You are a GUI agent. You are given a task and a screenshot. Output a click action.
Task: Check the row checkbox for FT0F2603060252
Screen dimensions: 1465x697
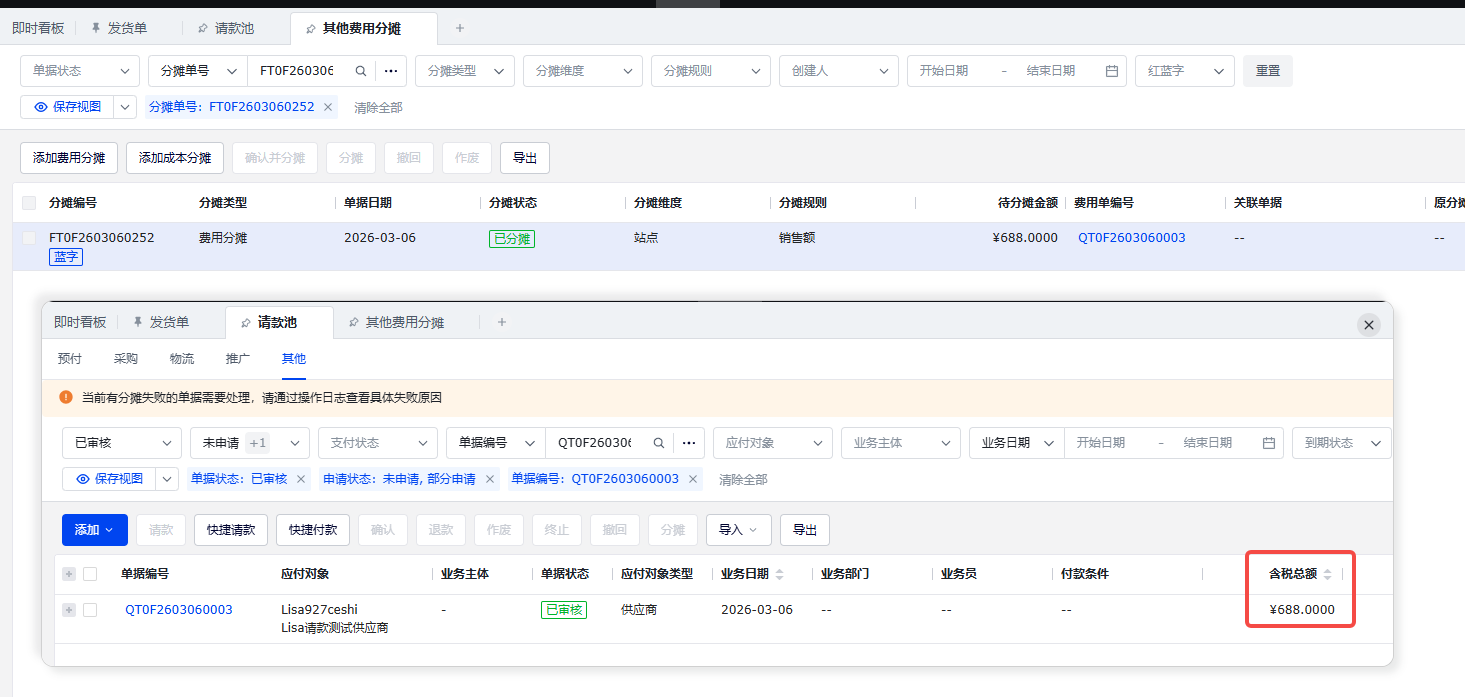(x=29, y=238)
